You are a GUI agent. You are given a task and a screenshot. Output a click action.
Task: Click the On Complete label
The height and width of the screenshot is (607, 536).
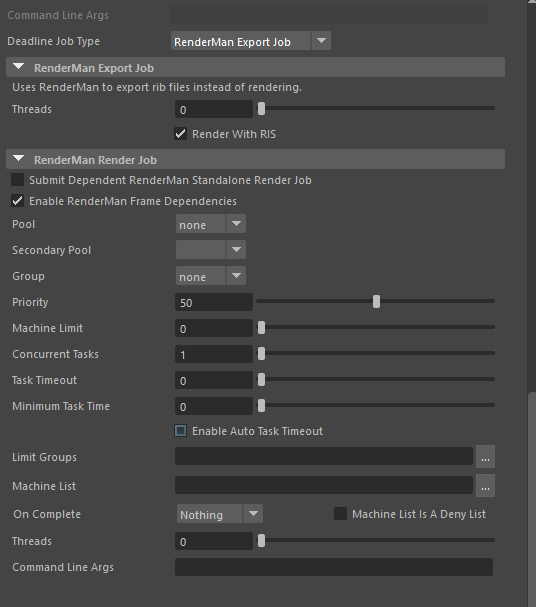click(x=47, y=514)
